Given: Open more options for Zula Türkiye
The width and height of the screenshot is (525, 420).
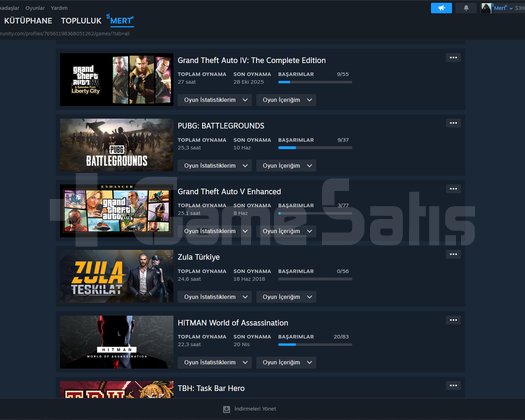Looking at the screenshot, I should 453,255.
